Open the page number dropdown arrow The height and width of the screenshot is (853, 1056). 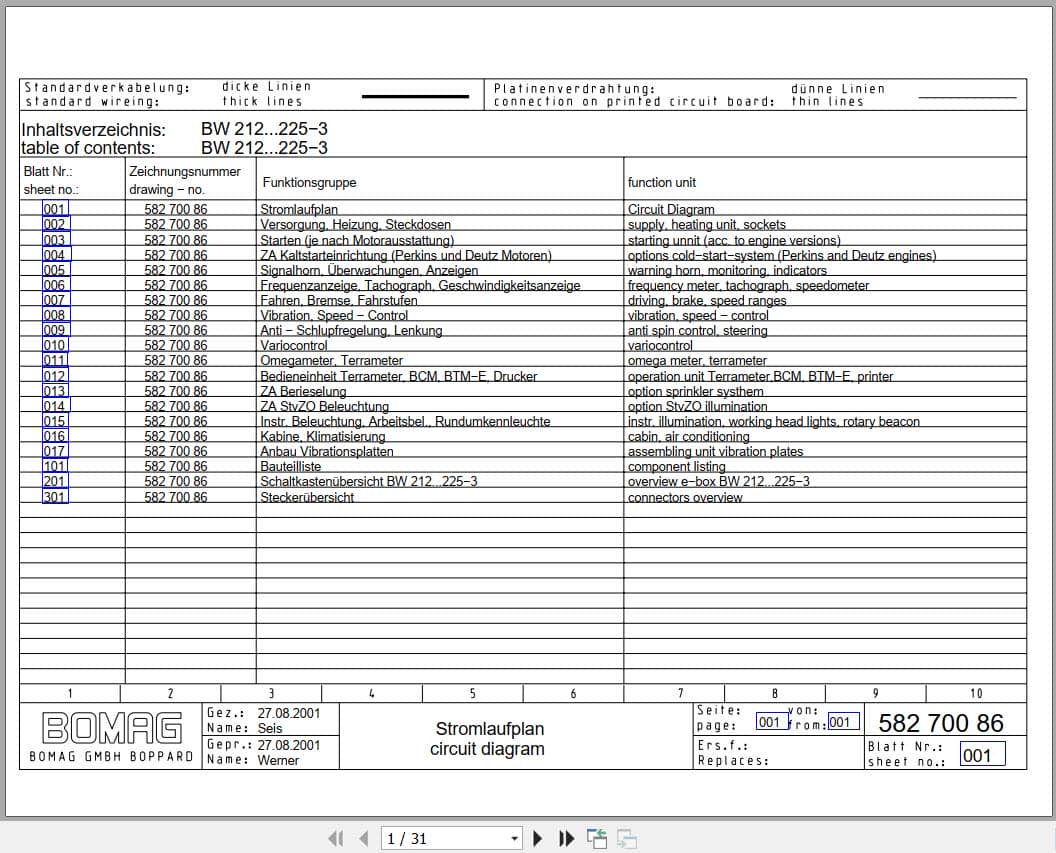point(515,839)
